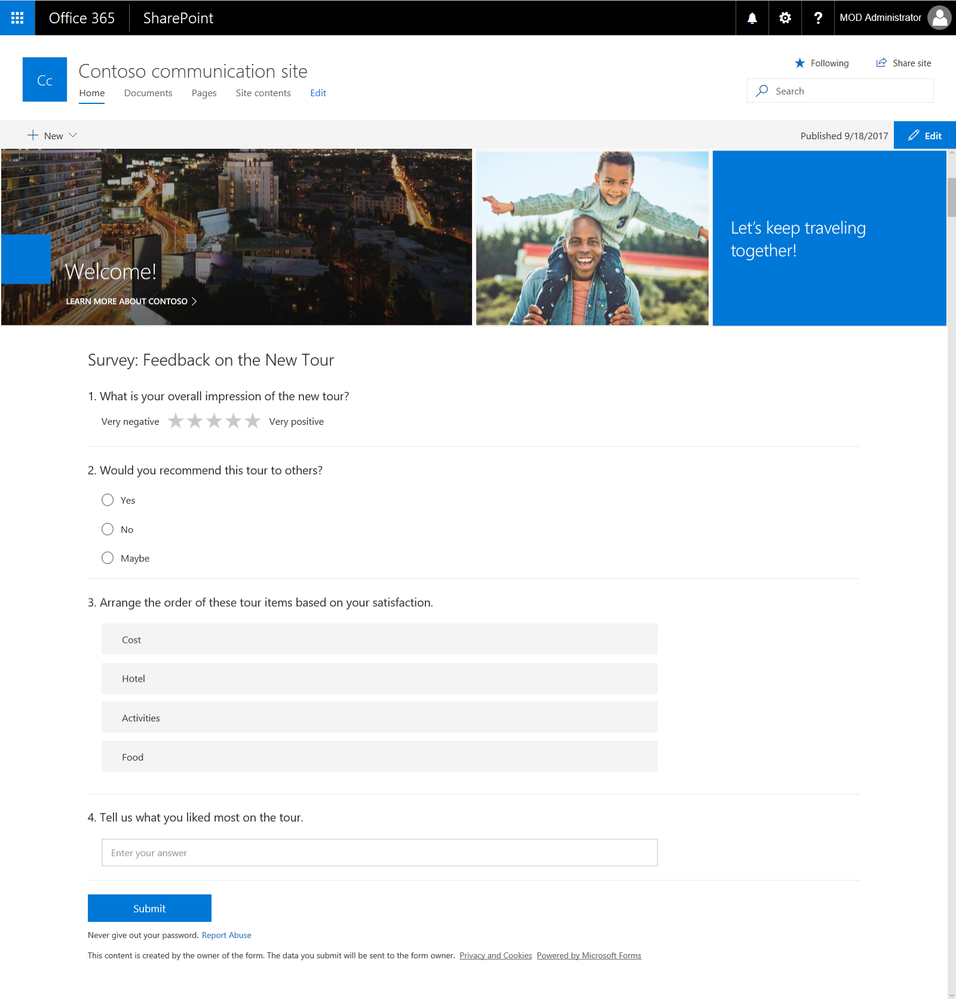Open the Pages navigation tab

click(204, 93)
